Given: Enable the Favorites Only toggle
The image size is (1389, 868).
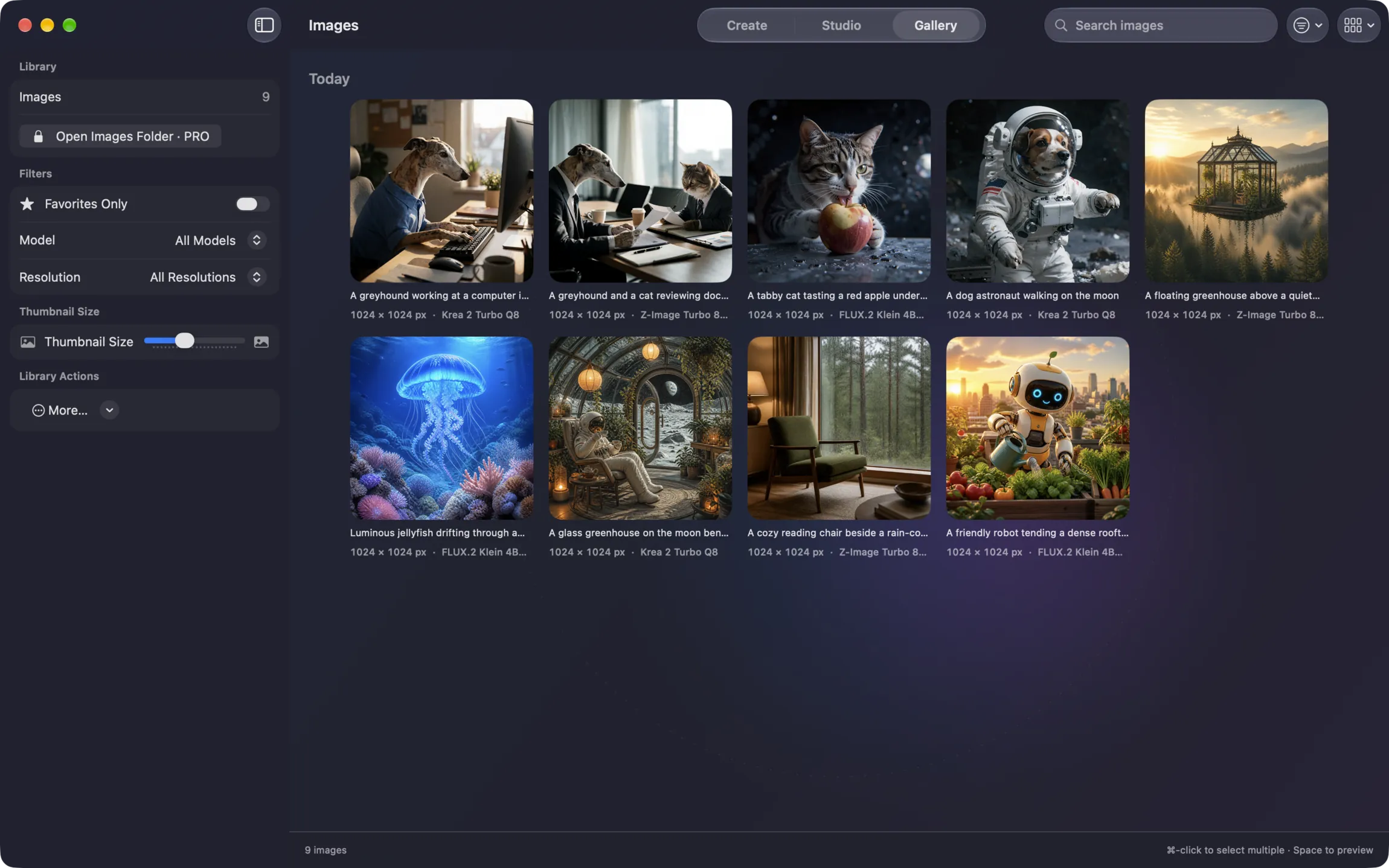Looking at the screenshot, I should [252, 204].
